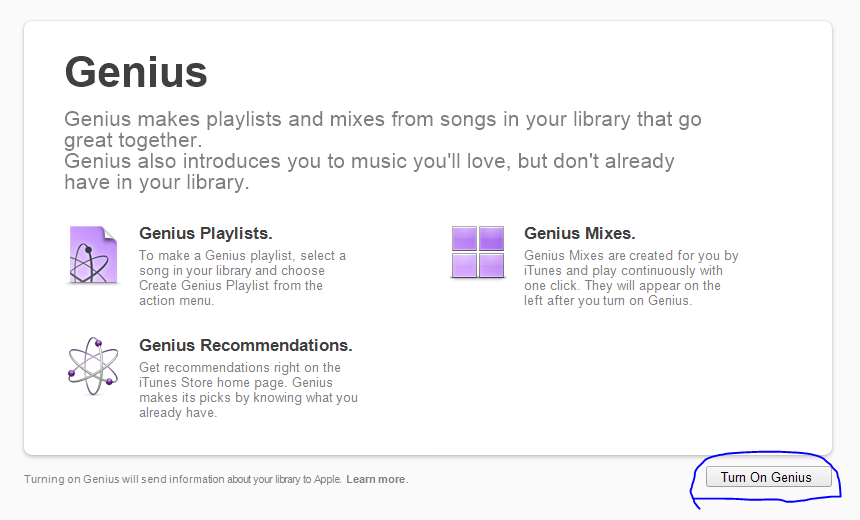Click the 'Create Genius Playlist from the' text line
This screenshot has height=520, width=860.
pos(231,286)
